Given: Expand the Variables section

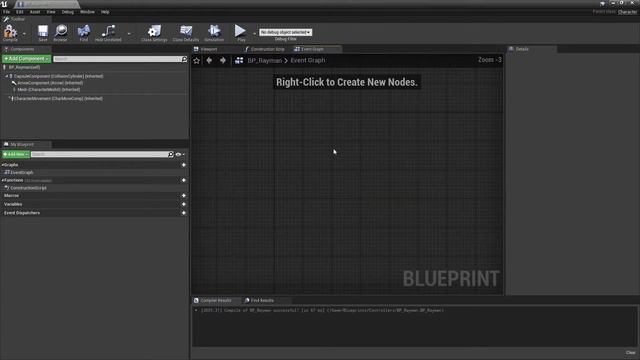Looking at the screenshot, I should click(x=13, y=204).
